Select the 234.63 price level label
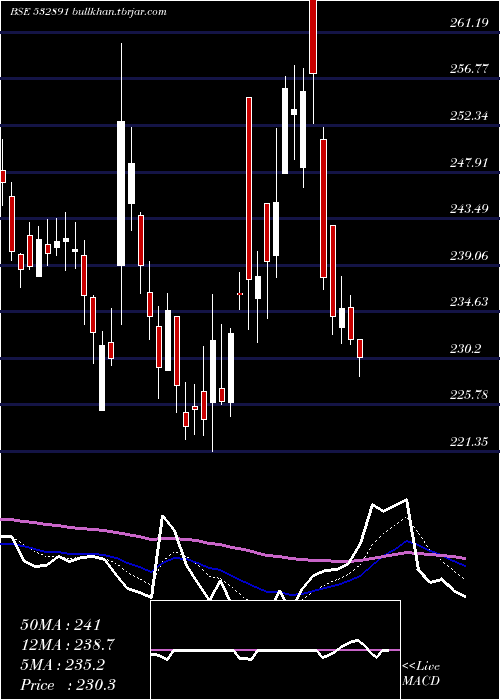The width and height of the screenshot is (500, 700). click(x=469, y=302)
